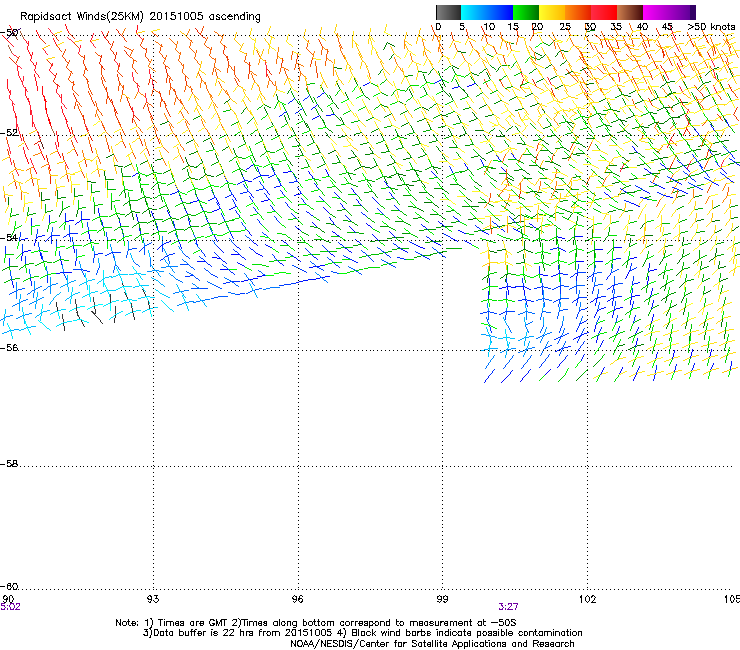Click the '99' longitude axis label

pos(442,599)
